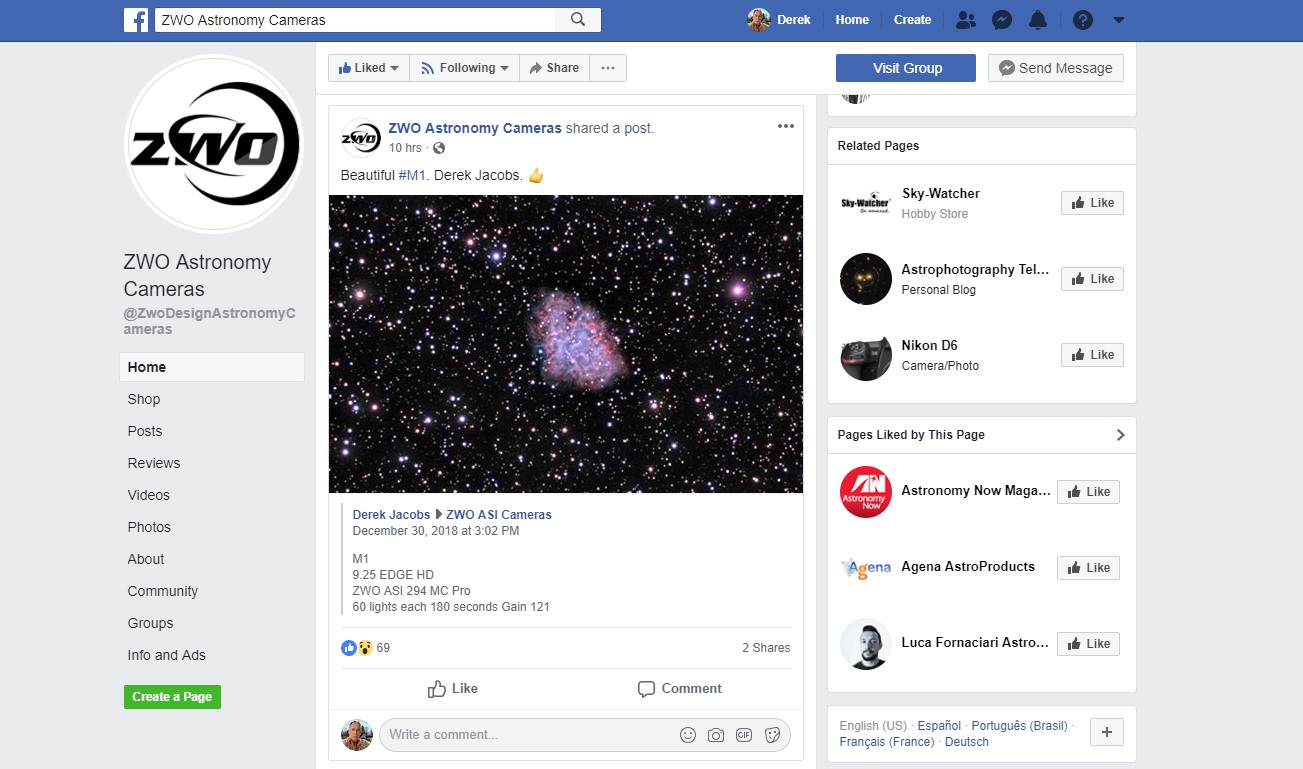1303x769 pixels.
Task: Open the 10 hrs timestamp link
Action: [x=405, y=148]
